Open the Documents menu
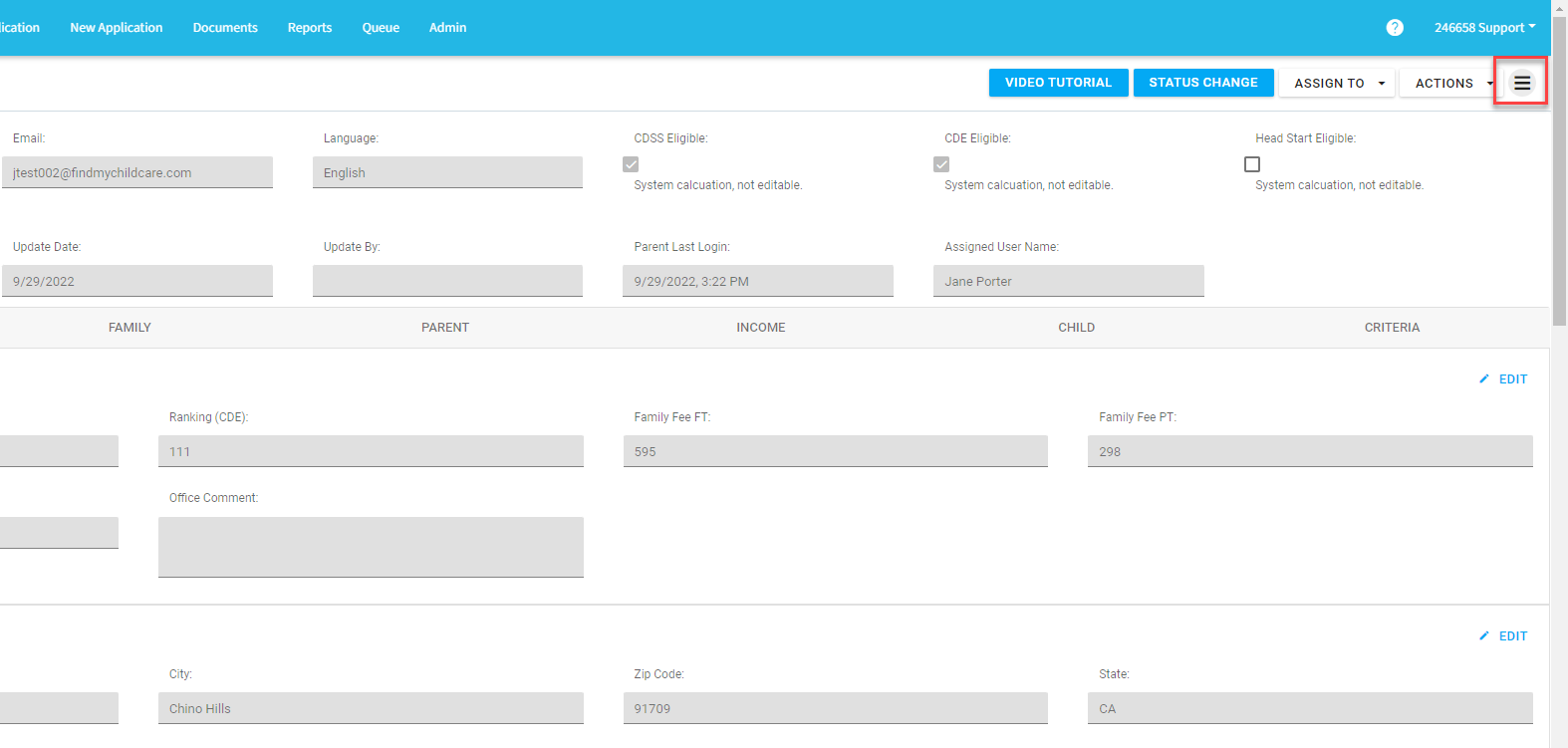The height and width of the screenshot is (748, 1568). coord(225,28)
